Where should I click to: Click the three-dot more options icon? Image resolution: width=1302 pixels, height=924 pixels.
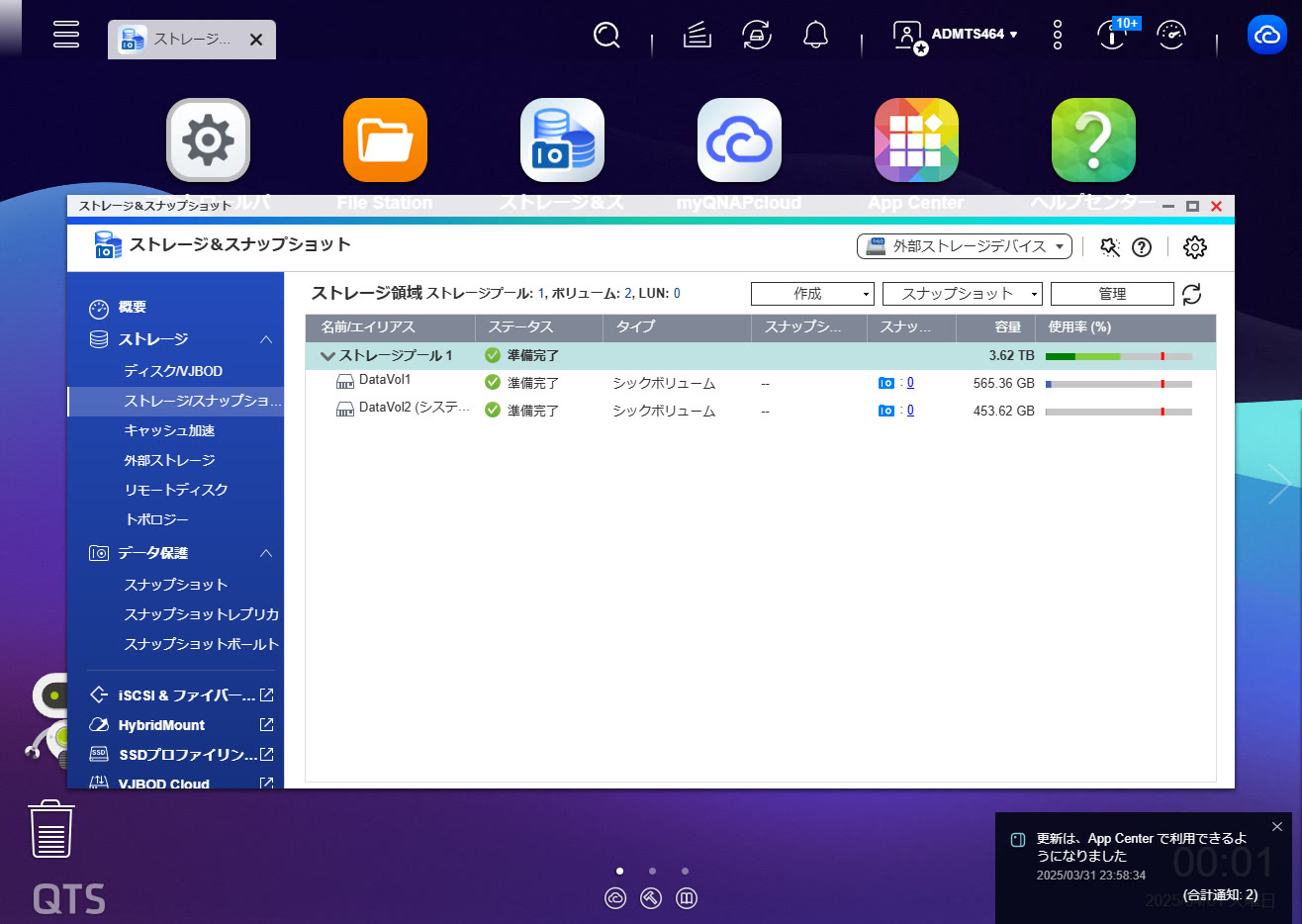point(1058,35)
